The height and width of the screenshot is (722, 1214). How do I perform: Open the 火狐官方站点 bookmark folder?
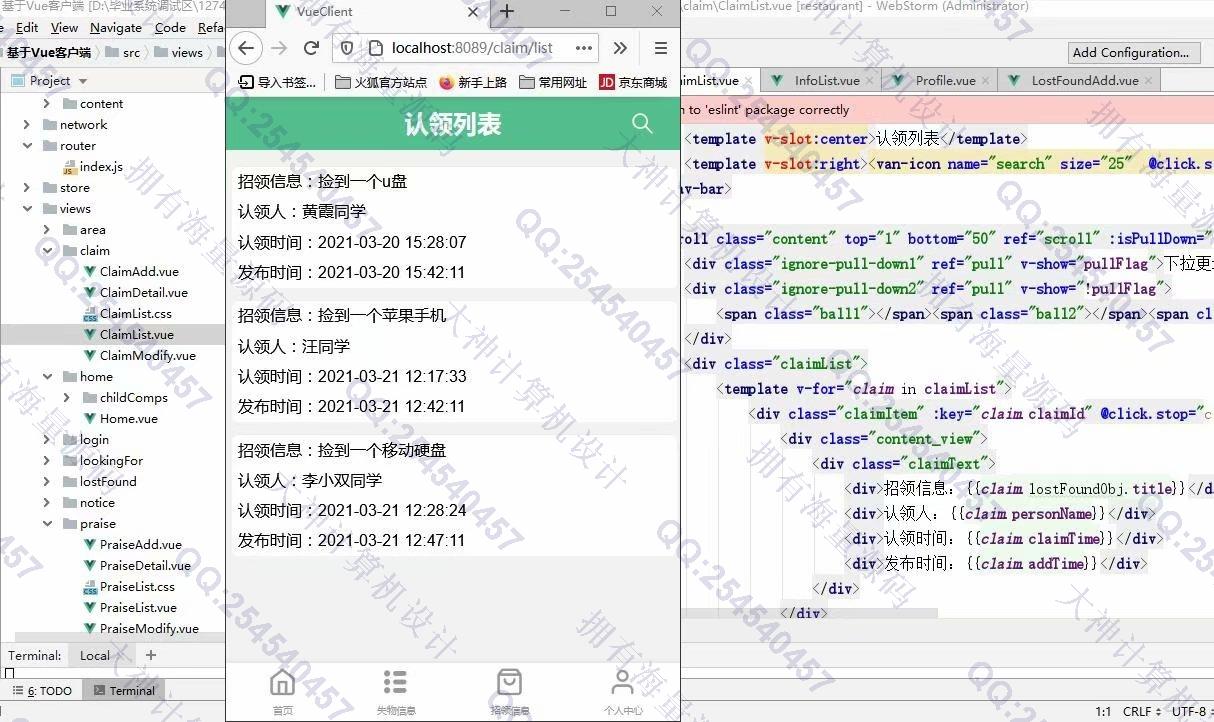pos(381,82)
